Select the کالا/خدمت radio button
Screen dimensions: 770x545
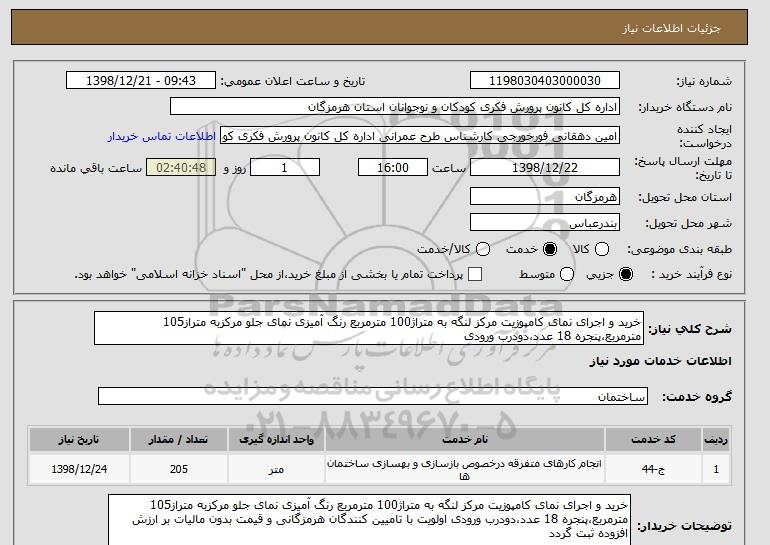pos(483,249)
